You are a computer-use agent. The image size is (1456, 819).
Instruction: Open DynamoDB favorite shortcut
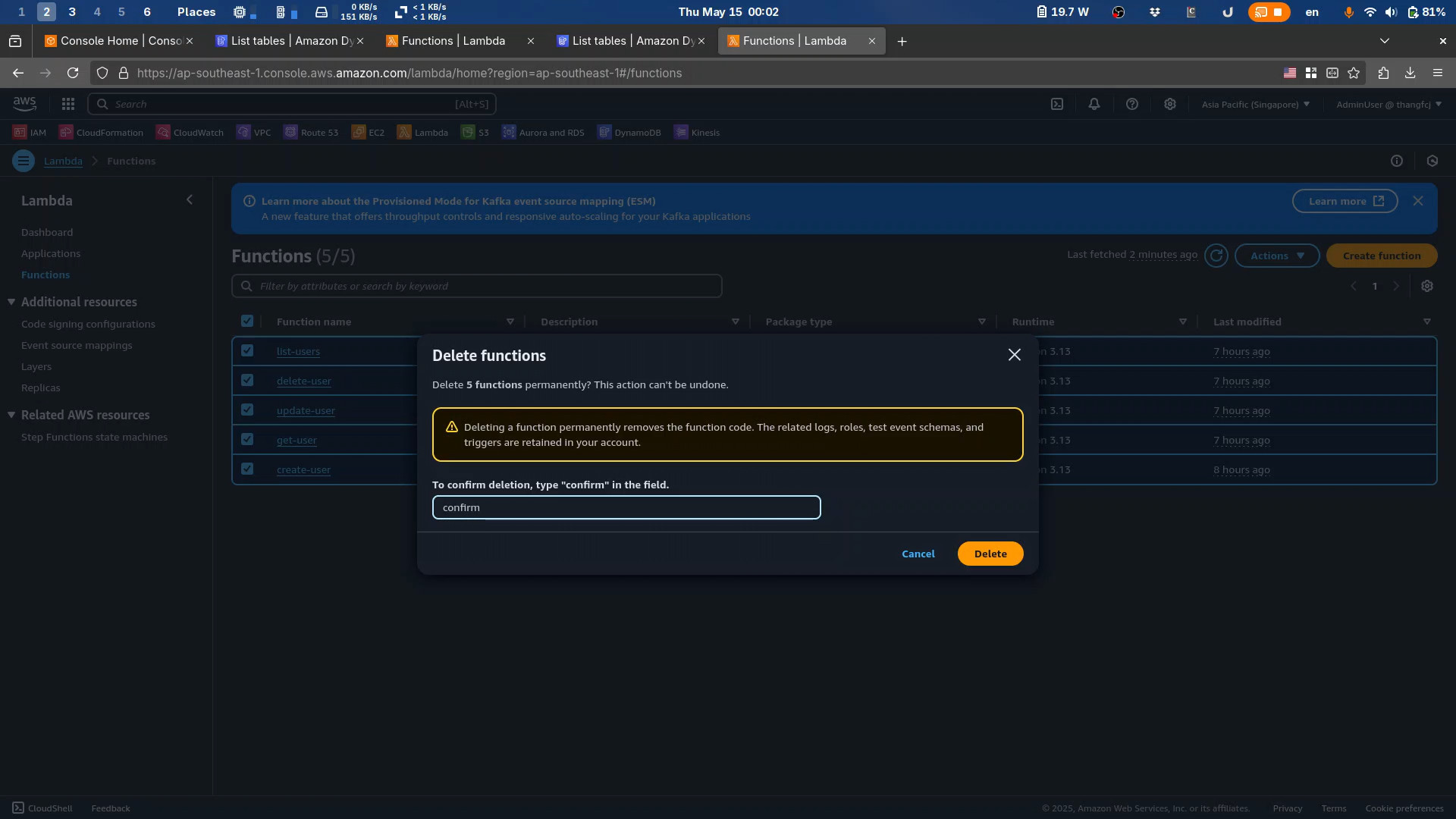pyautogui.click(x=629, y=132)
